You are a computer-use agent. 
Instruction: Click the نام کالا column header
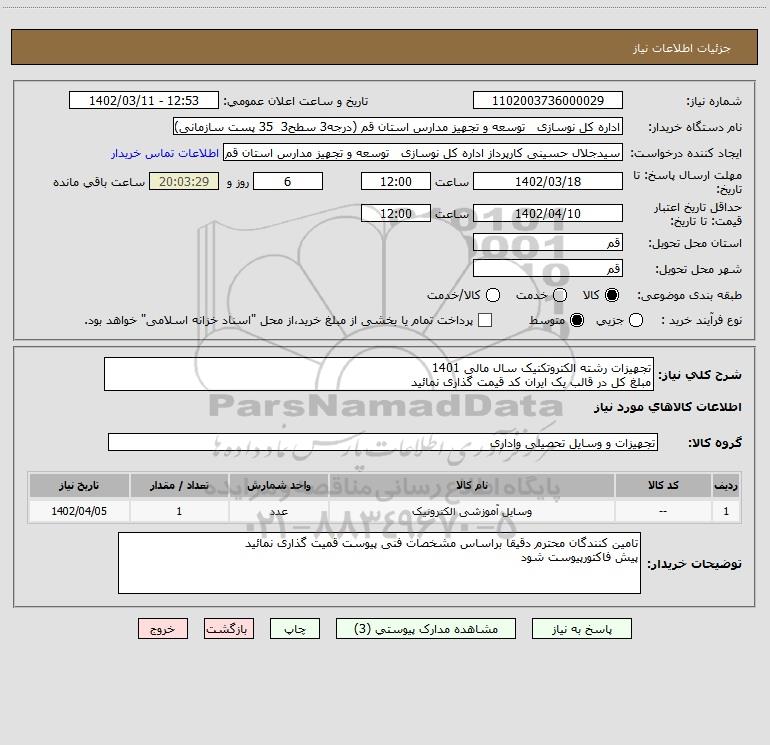472,485
